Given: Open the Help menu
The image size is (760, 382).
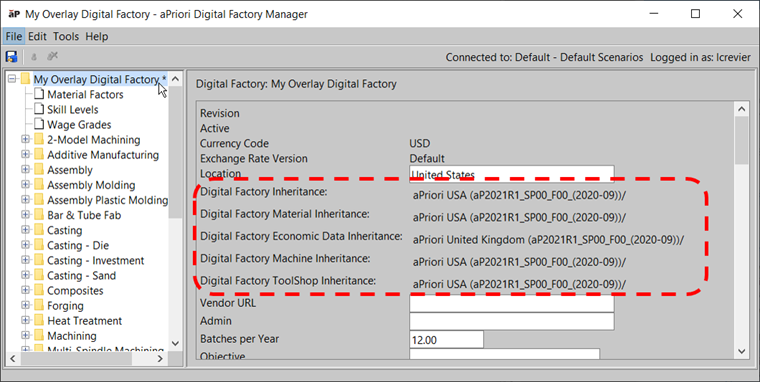Looking at the screenshot, I should coord(96,36).
